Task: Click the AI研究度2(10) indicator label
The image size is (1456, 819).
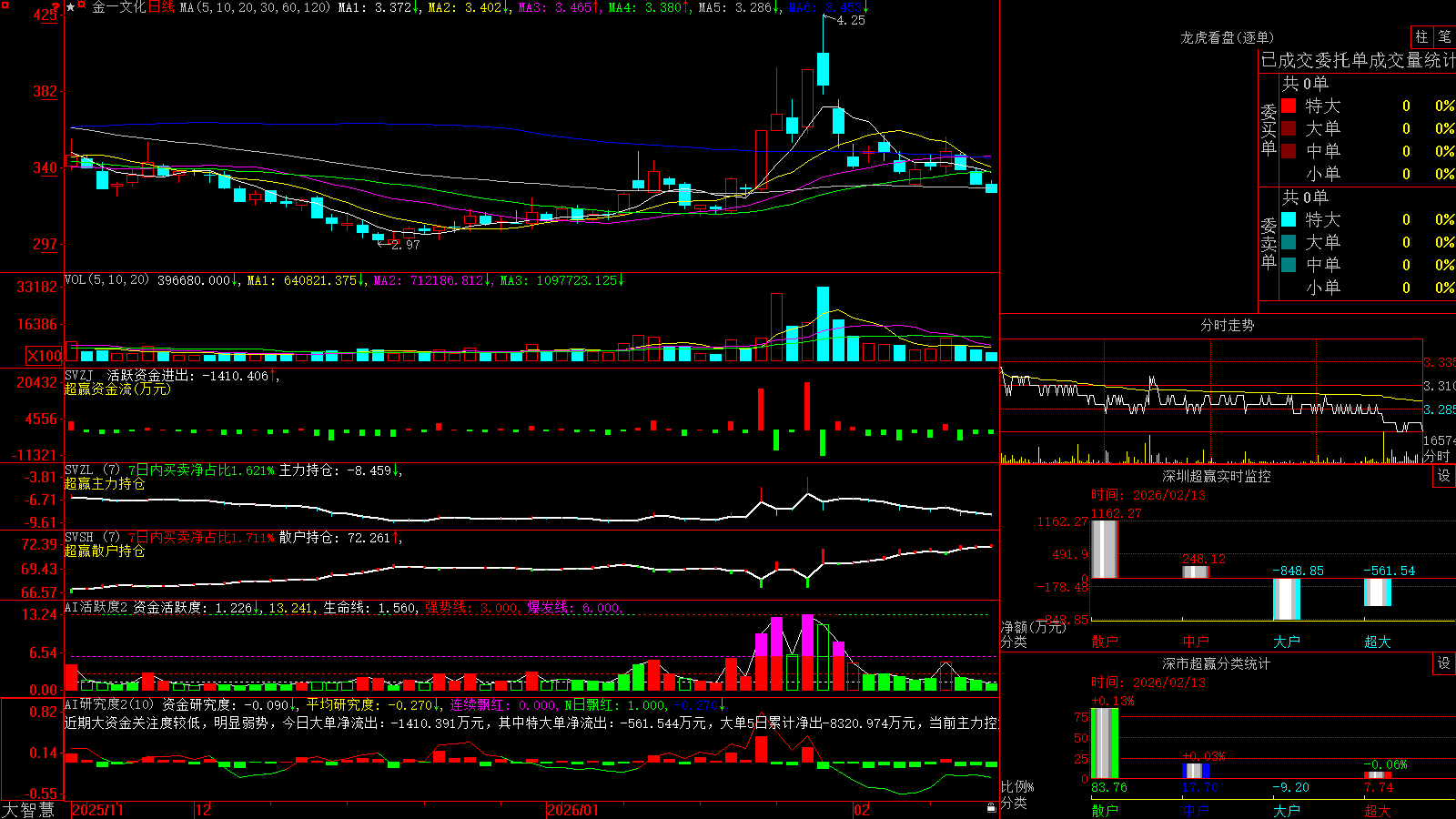Action: pos(109,704)
